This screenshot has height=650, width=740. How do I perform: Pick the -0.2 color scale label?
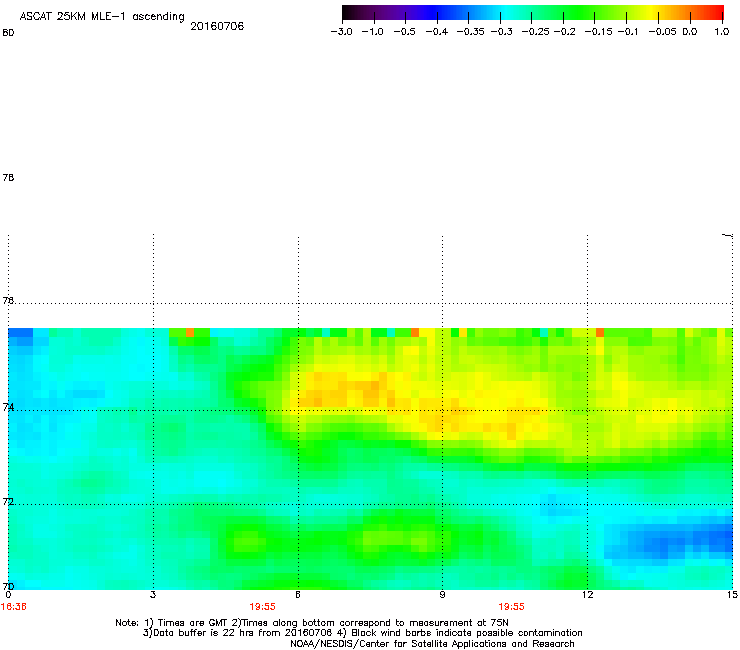[x=564, y=32]
